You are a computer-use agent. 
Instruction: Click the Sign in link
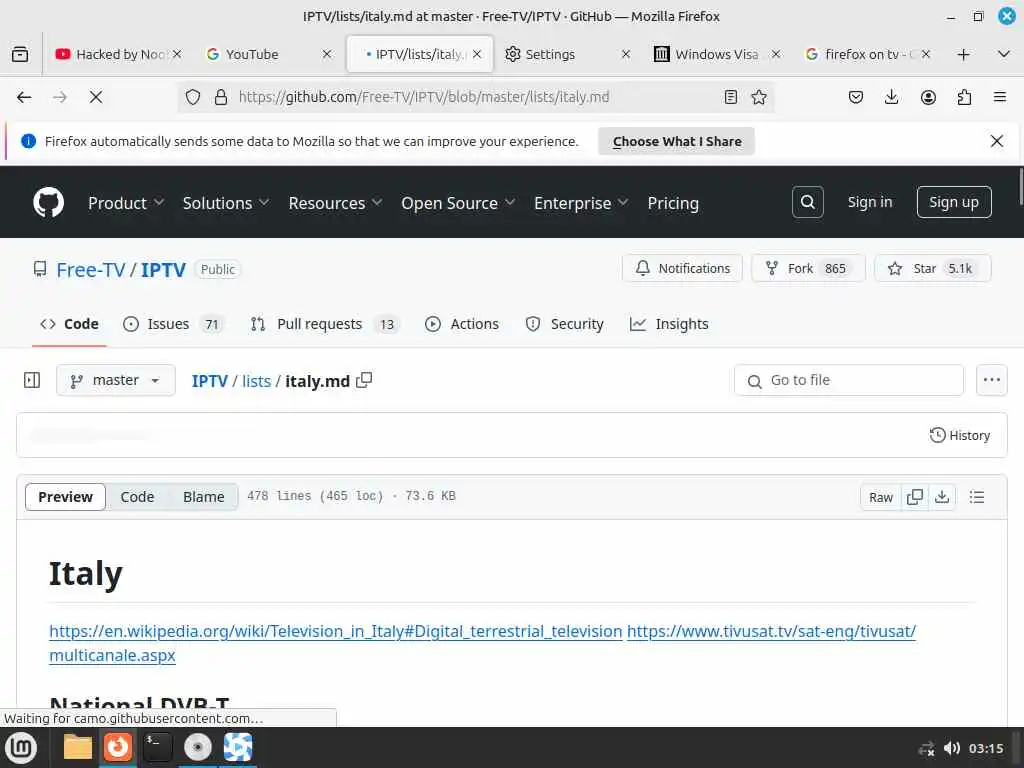click(869, 202)
